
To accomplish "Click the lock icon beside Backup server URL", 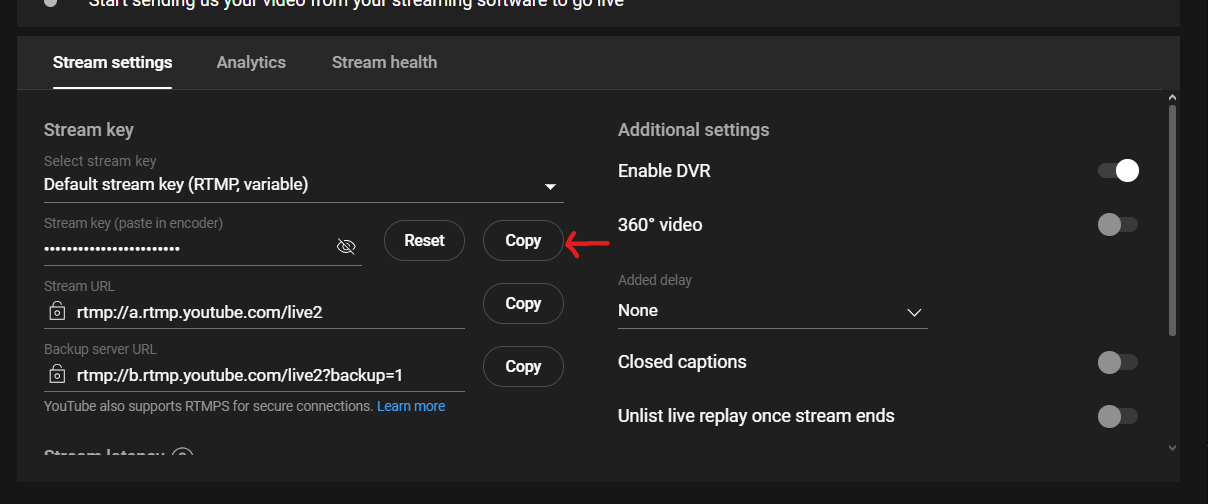I will click(58, 375).
